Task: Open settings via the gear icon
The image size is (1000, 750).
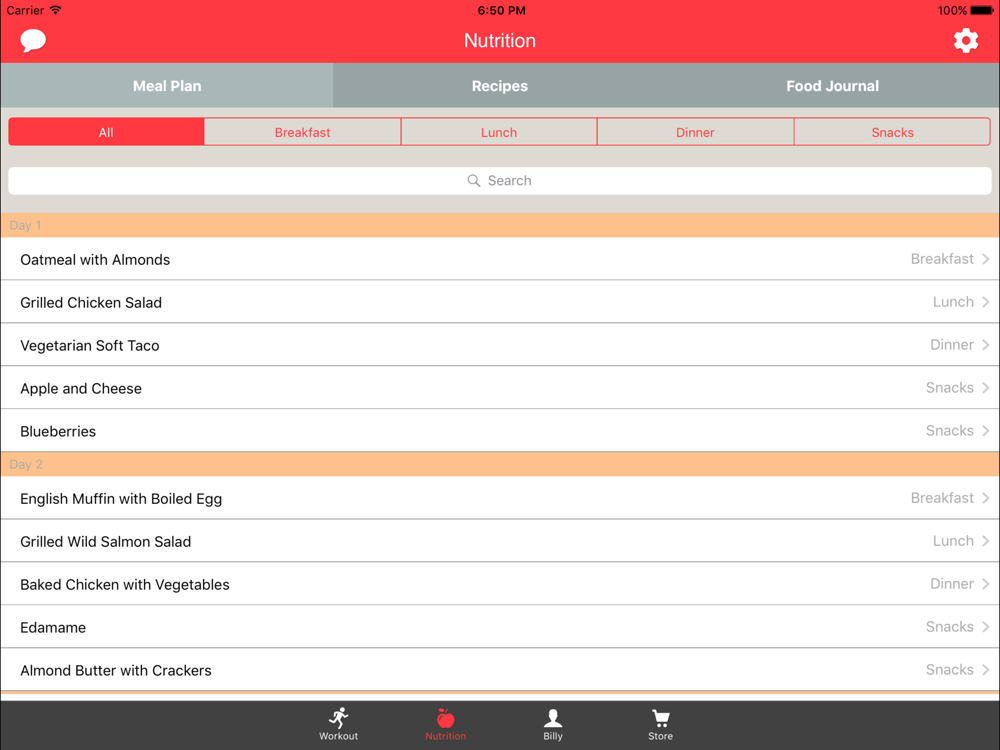Action: [966, 41]
